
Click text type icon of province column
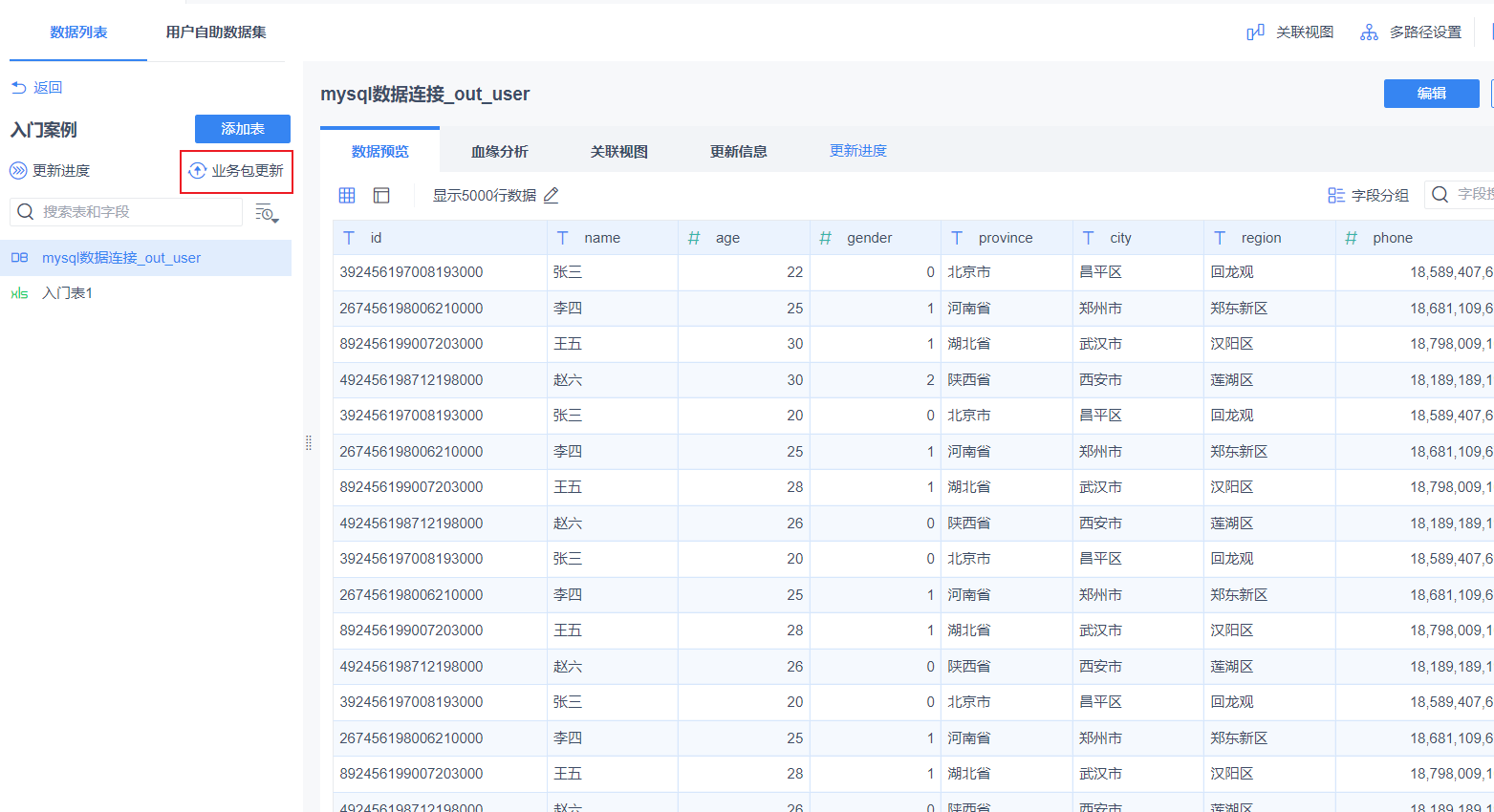point(957,238)
